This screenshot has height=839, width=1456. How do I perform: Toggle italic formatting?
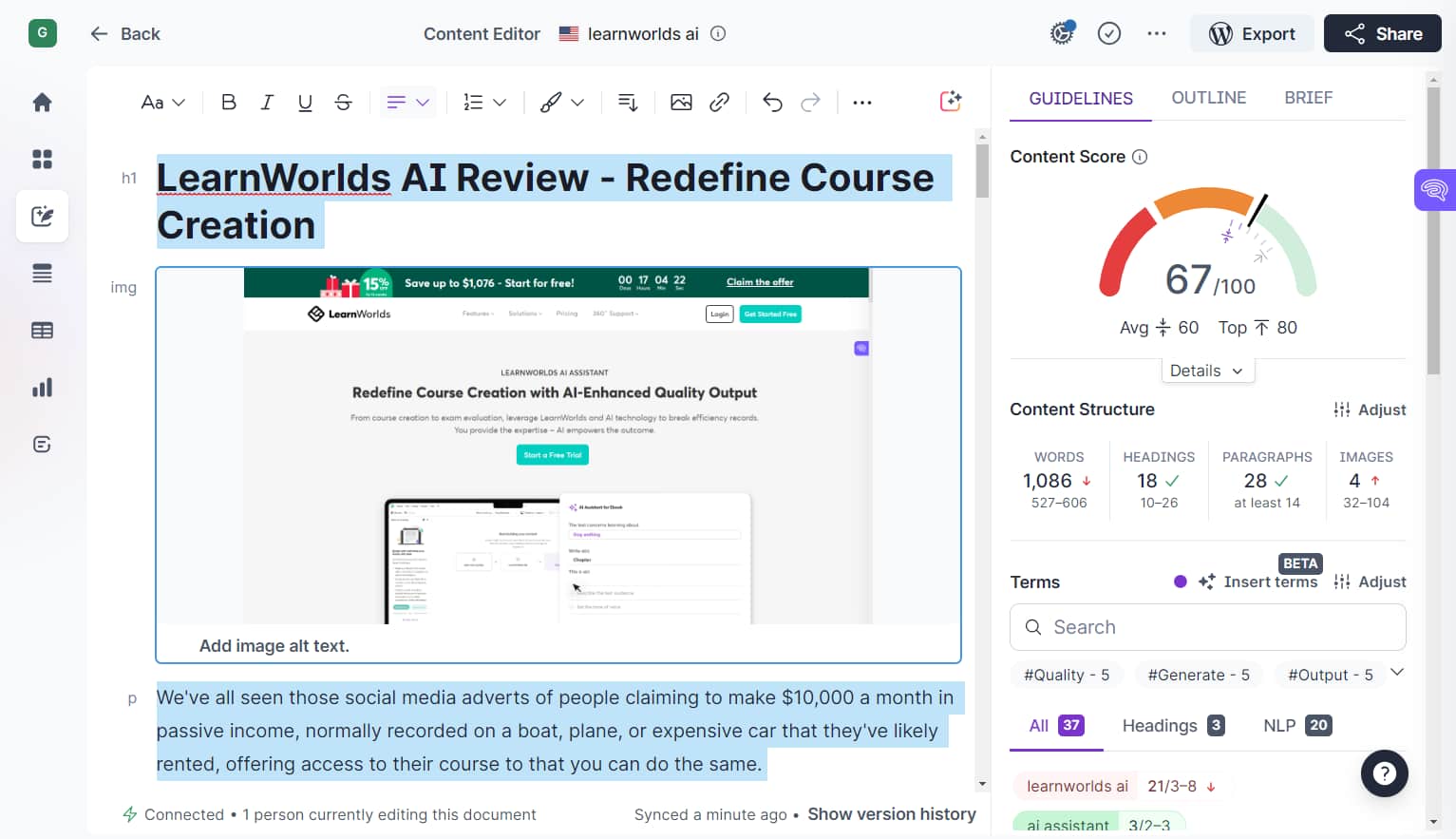coord(267,103)
